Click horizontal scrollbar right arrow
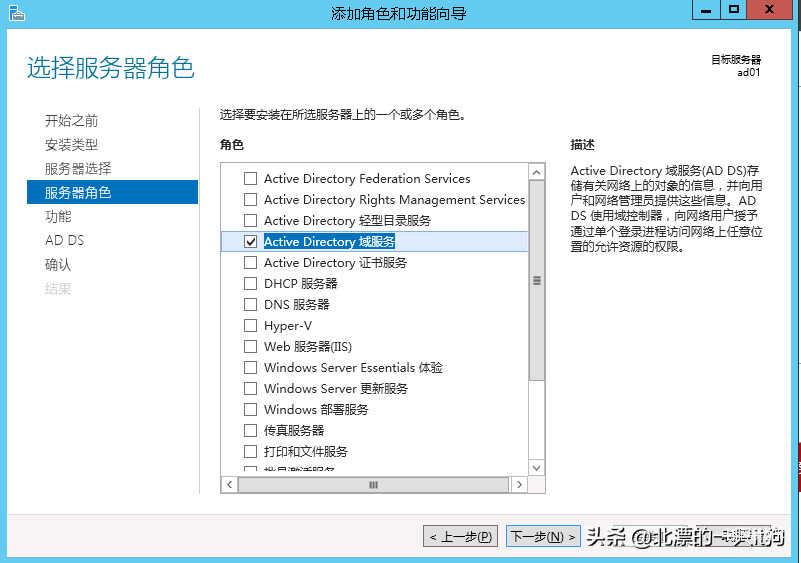The width and height of the screenshot is (801, 563). pos(519,484)
